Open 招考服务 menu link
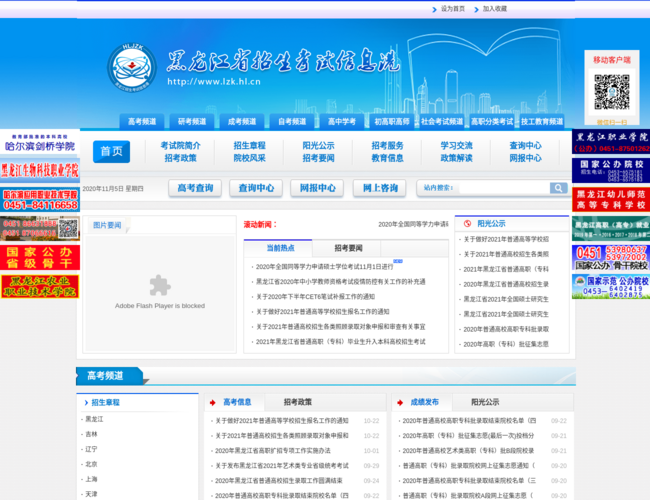The height and width of the screenshot is (500, 650). 387,146
